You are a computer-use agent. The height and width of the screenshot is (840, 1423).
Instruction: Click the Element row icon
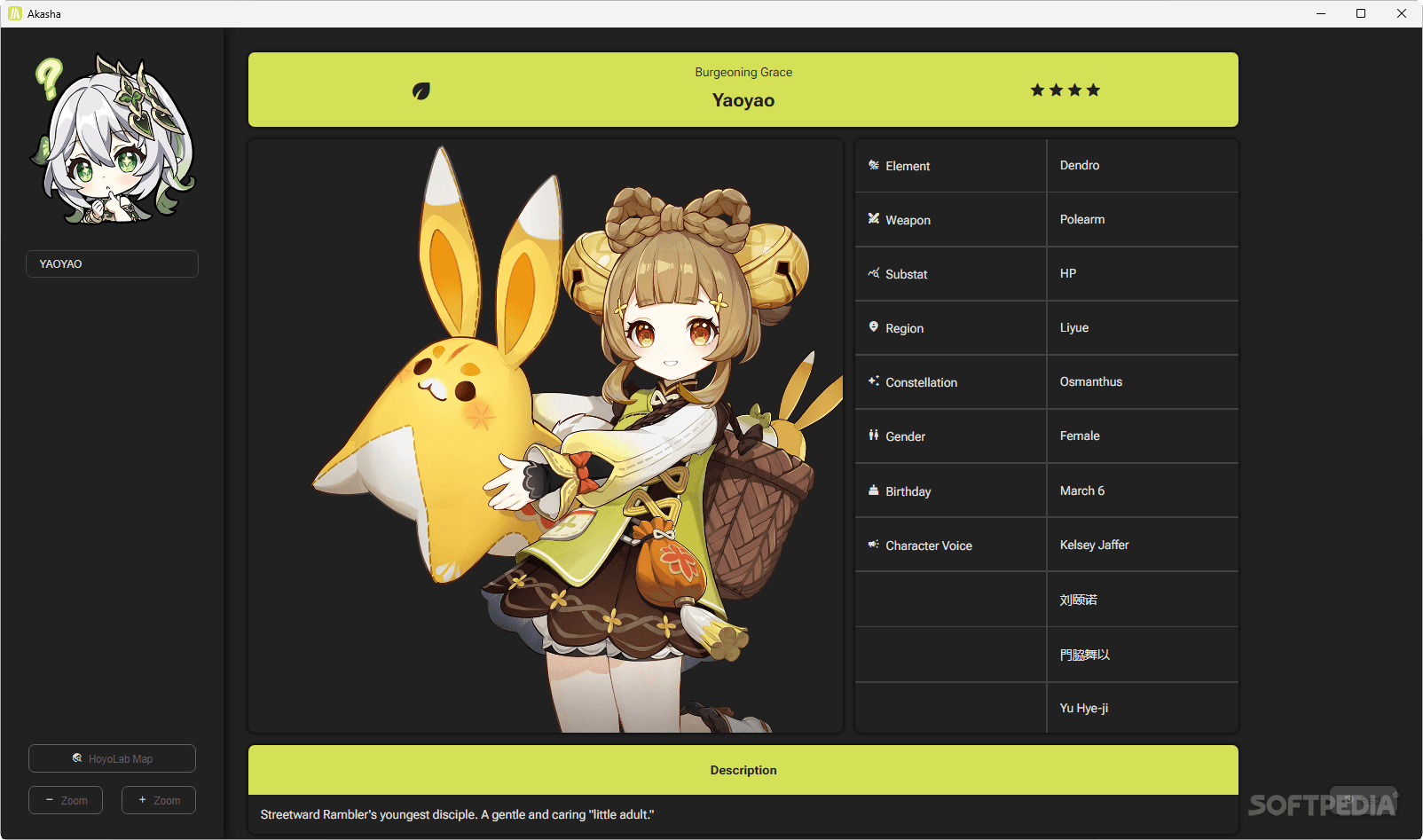874,165
